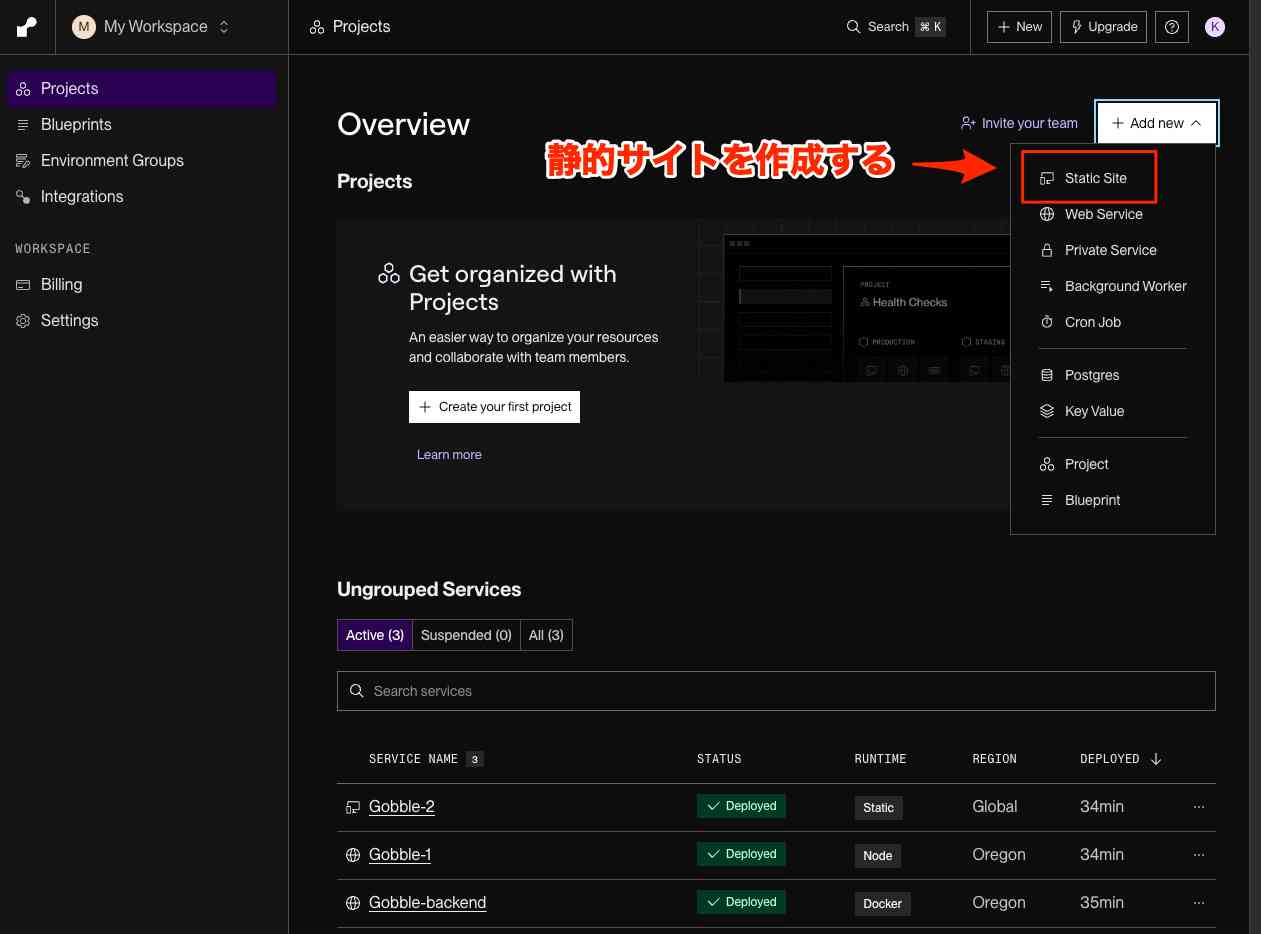The image size is (1261, 934).
Task: Open the Learn more link
Action: (x=449, y=454)
